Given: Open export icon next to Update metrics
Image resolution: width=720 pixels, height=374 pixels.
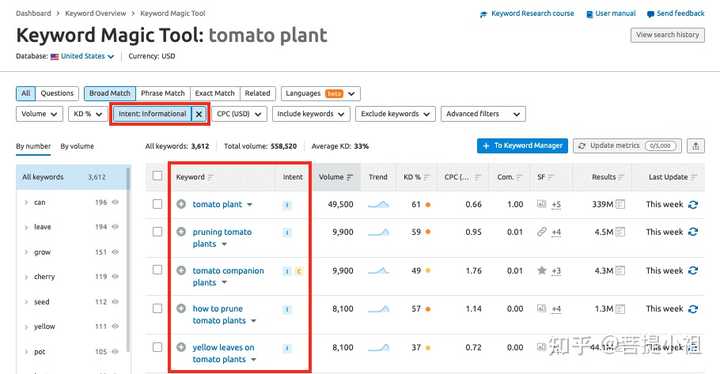Looking at the screenshot, I should 696,146.
